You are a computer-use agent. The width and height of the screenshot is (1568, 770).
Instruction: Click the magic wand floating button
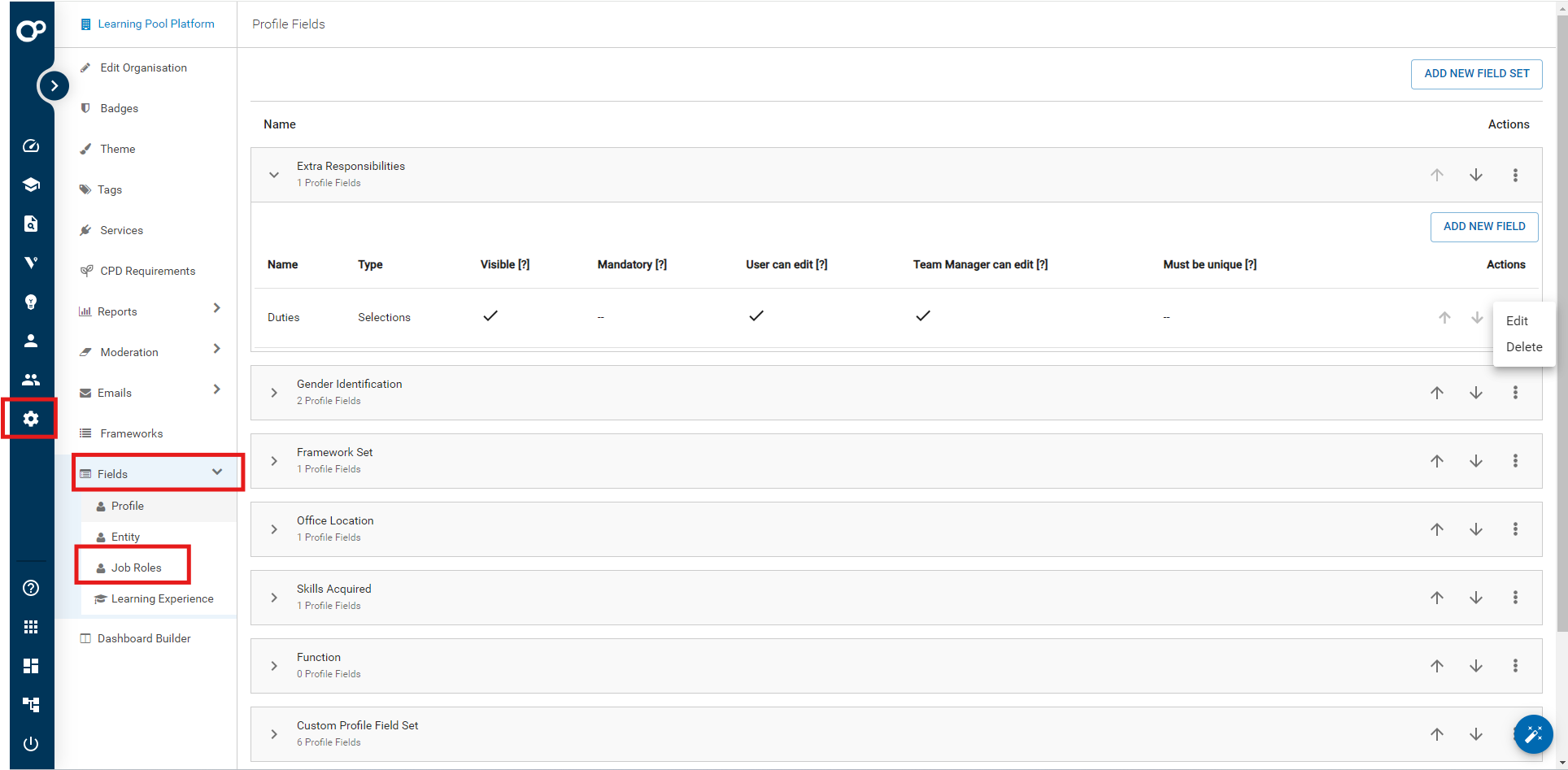1533,735
